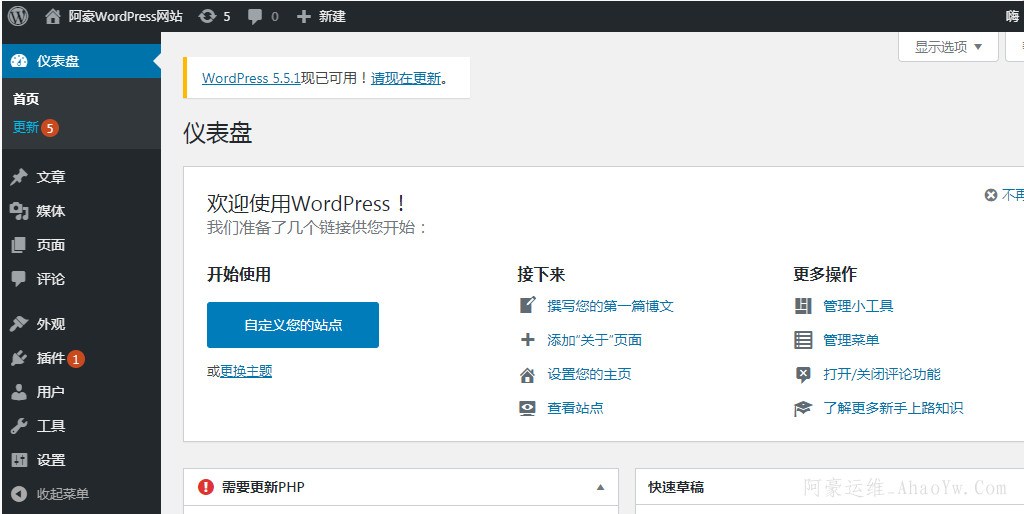This screenshot has height=514, width=1024.
Task: Toggle the 快速草稿 panel header
Action: click(676, 487)
